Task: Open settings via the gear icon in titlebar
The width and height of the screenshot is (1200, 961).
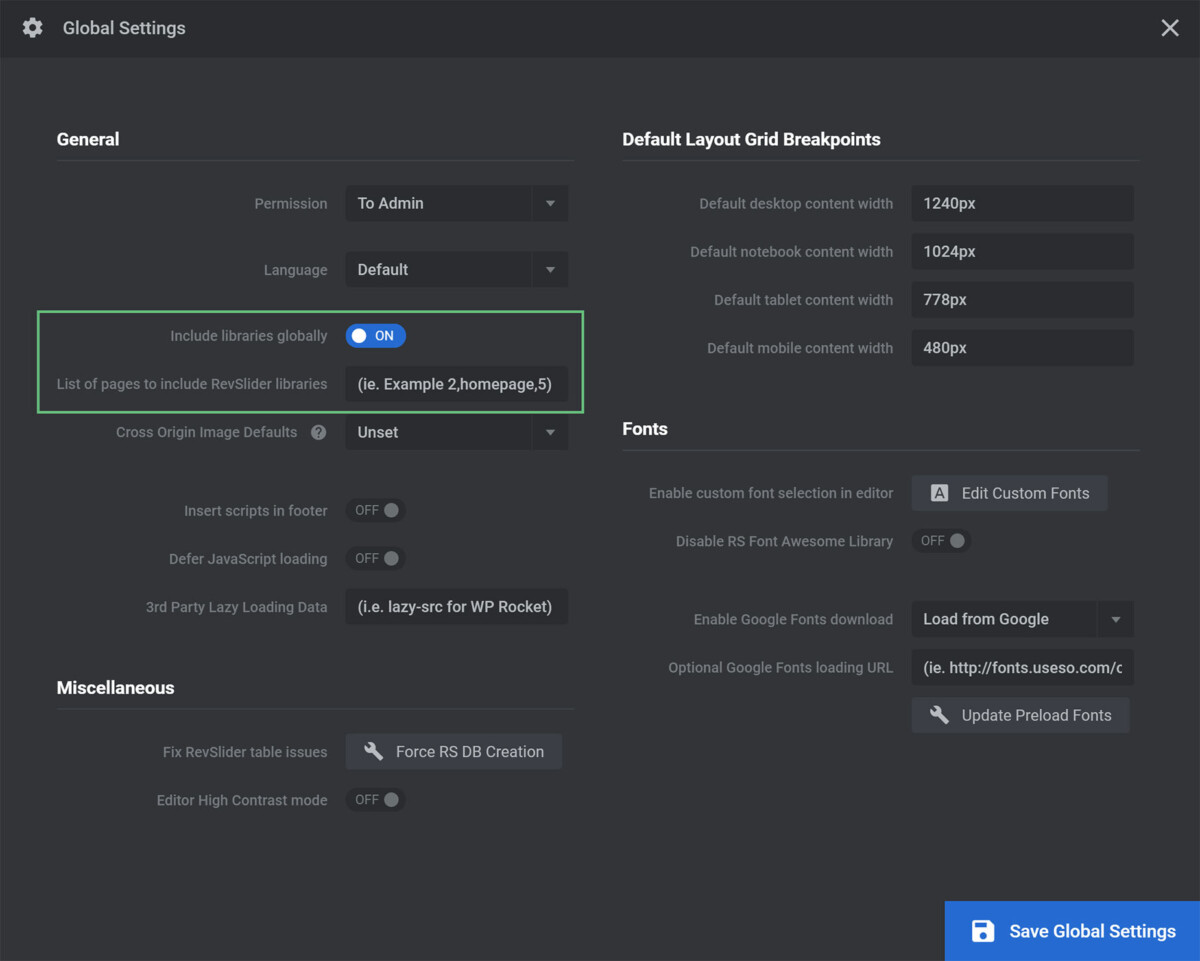Action: (x=32, y=28)
